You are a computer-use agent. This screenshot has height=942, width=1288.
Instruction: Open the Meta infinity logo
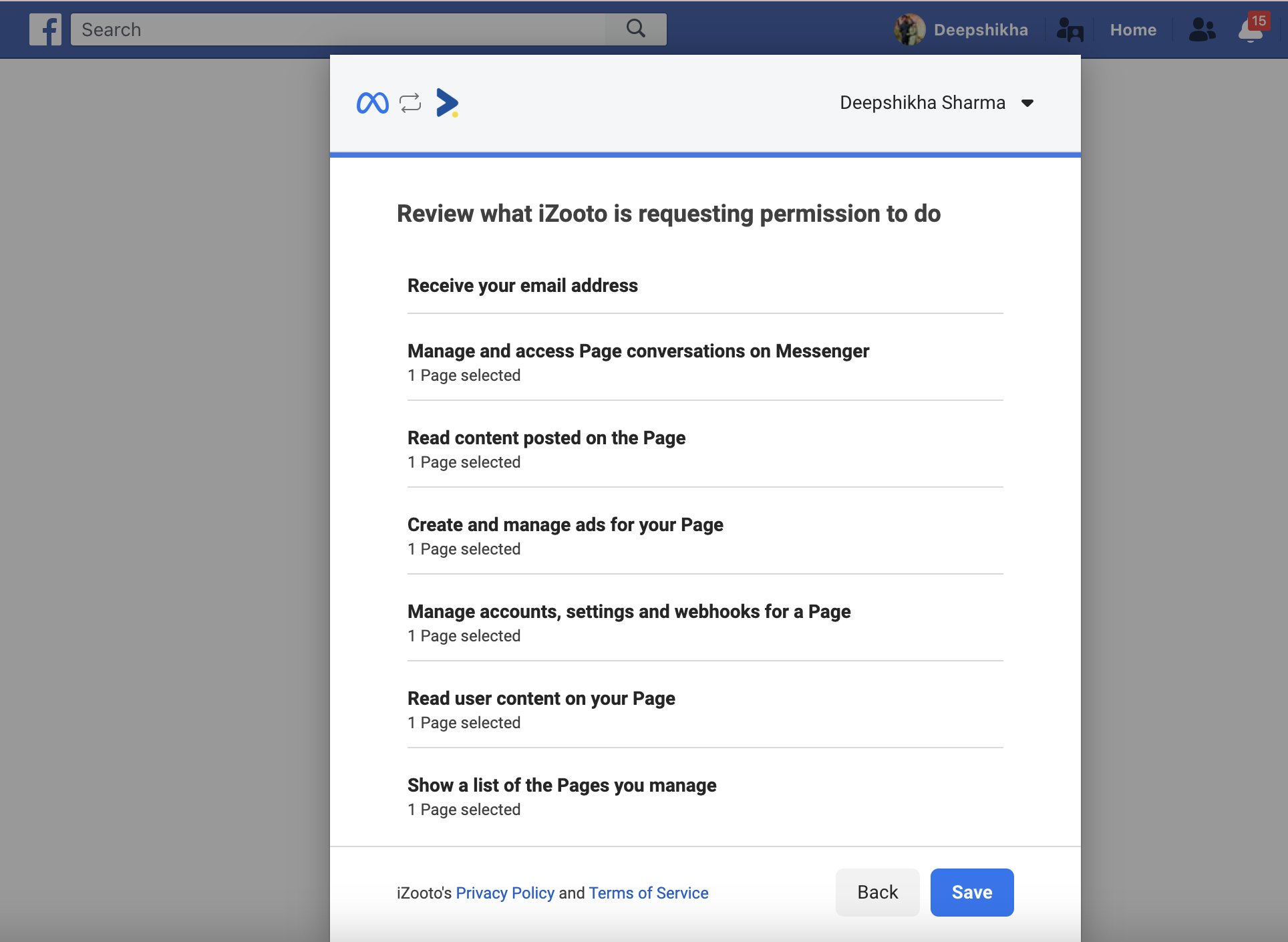point(372,103)
